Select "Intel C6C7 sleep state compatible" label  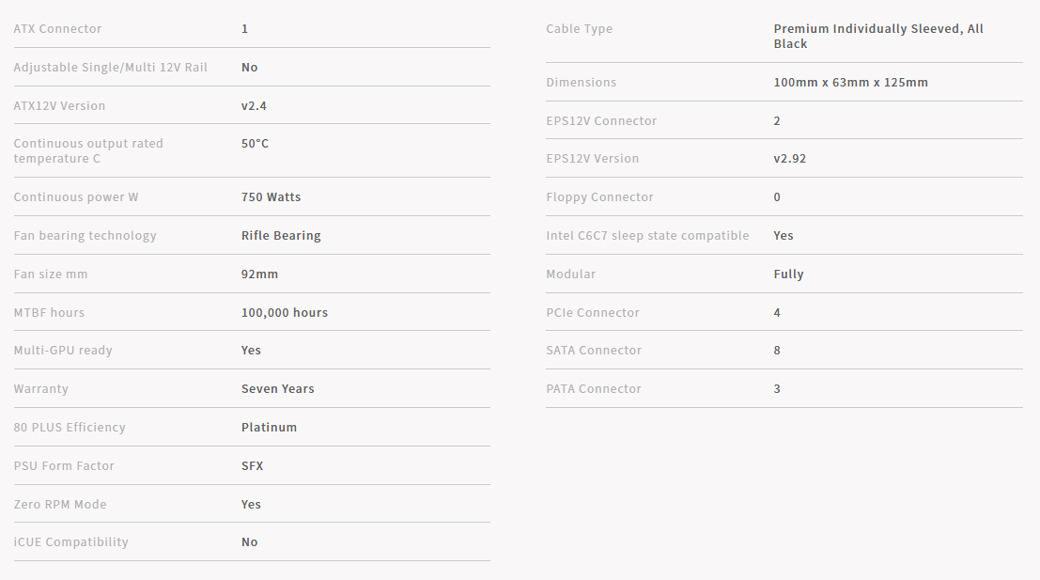[x=647, y=236]
